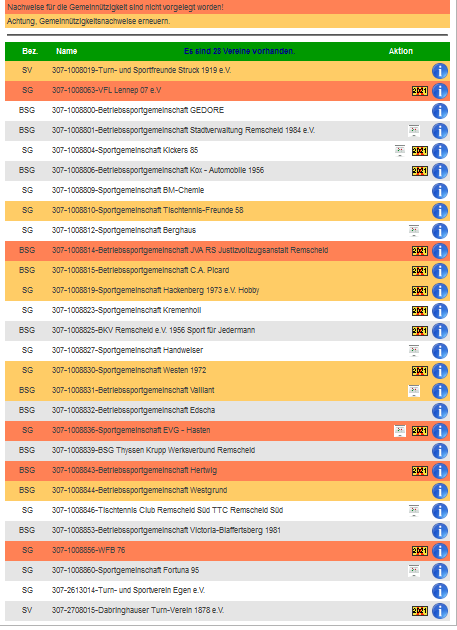Open info for Betriebssportgemeinschaft Hertwig

tap(440, 470)
